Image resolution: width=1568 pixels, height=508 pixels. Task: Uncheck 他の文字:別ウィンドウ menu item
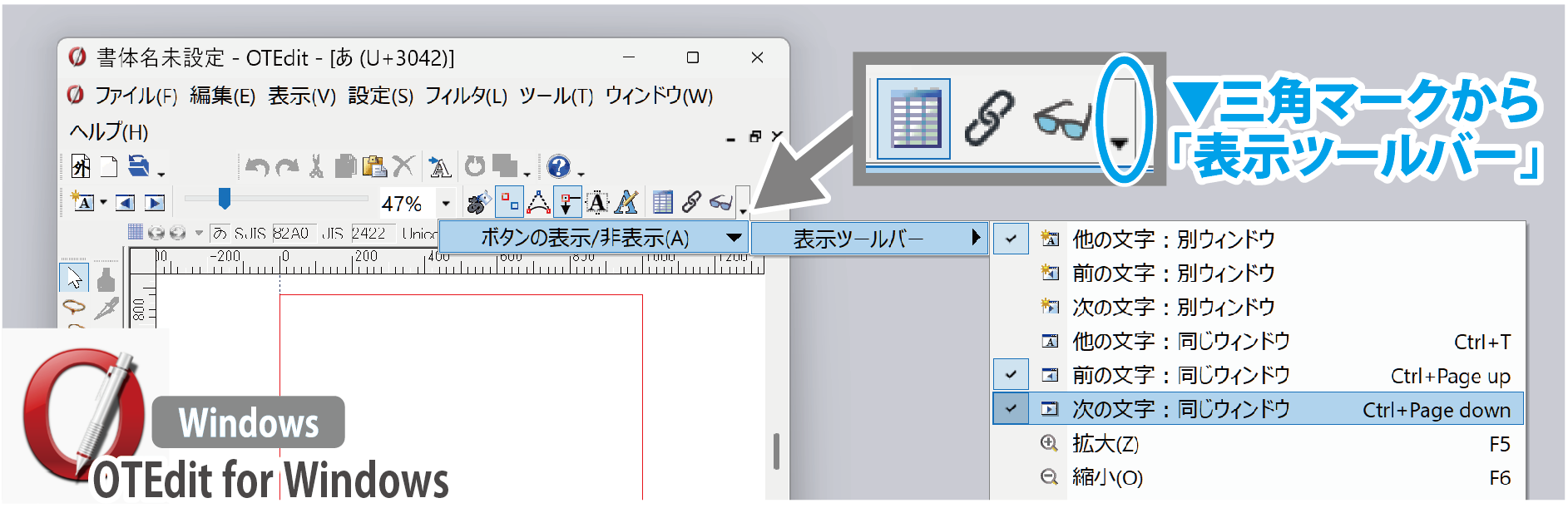1173,239
